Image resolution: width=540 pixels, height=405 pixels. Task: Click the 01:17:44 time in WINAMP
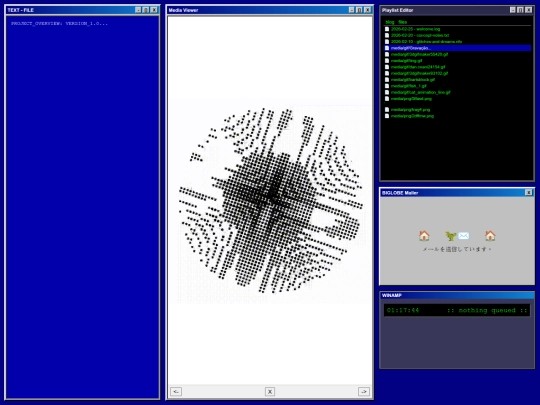(x=403, y=310)
